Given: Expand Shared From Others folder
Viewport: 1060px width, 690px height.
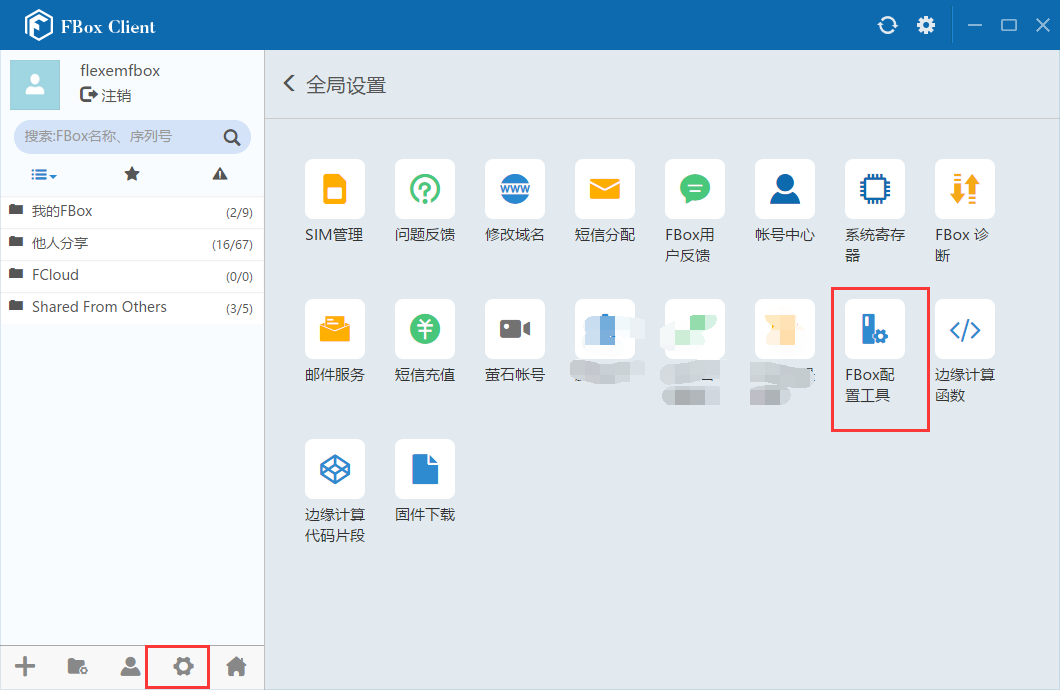Looking at the screenshot, I should (x=132, y=307).
